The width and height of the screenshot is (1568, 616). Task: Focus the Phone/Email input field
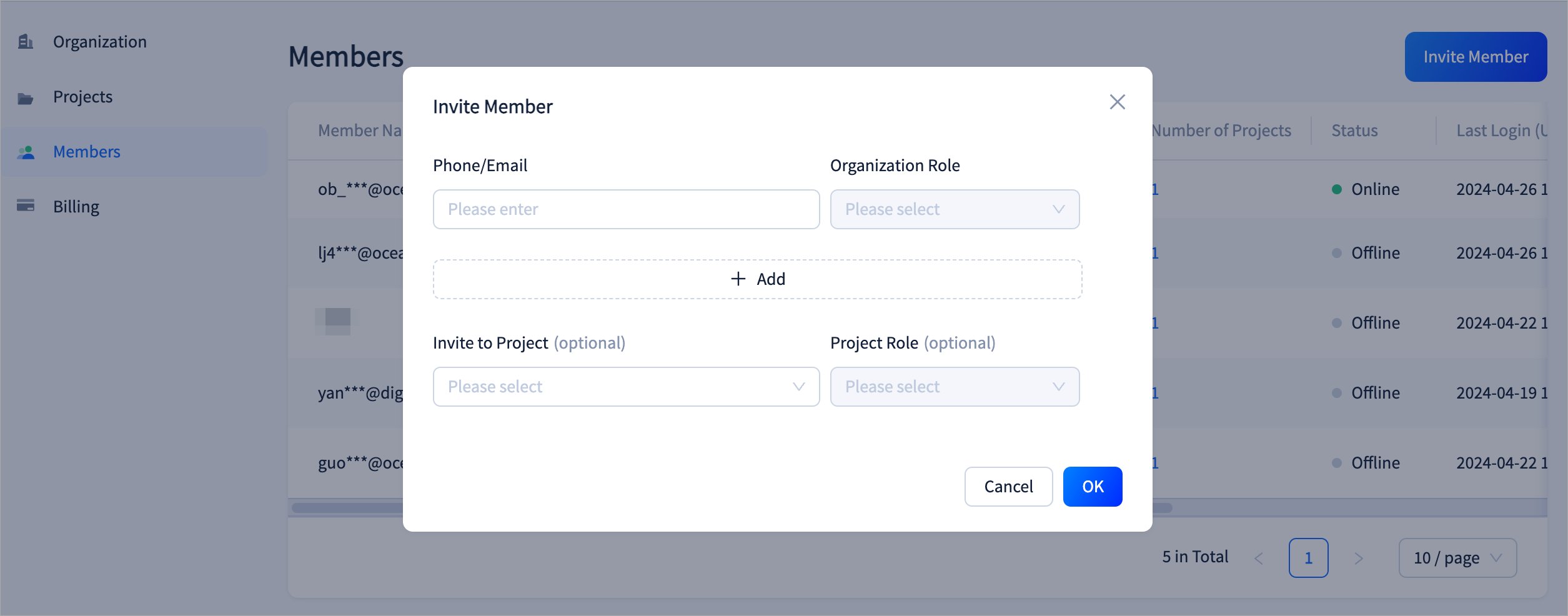click(x=626, y=209)
